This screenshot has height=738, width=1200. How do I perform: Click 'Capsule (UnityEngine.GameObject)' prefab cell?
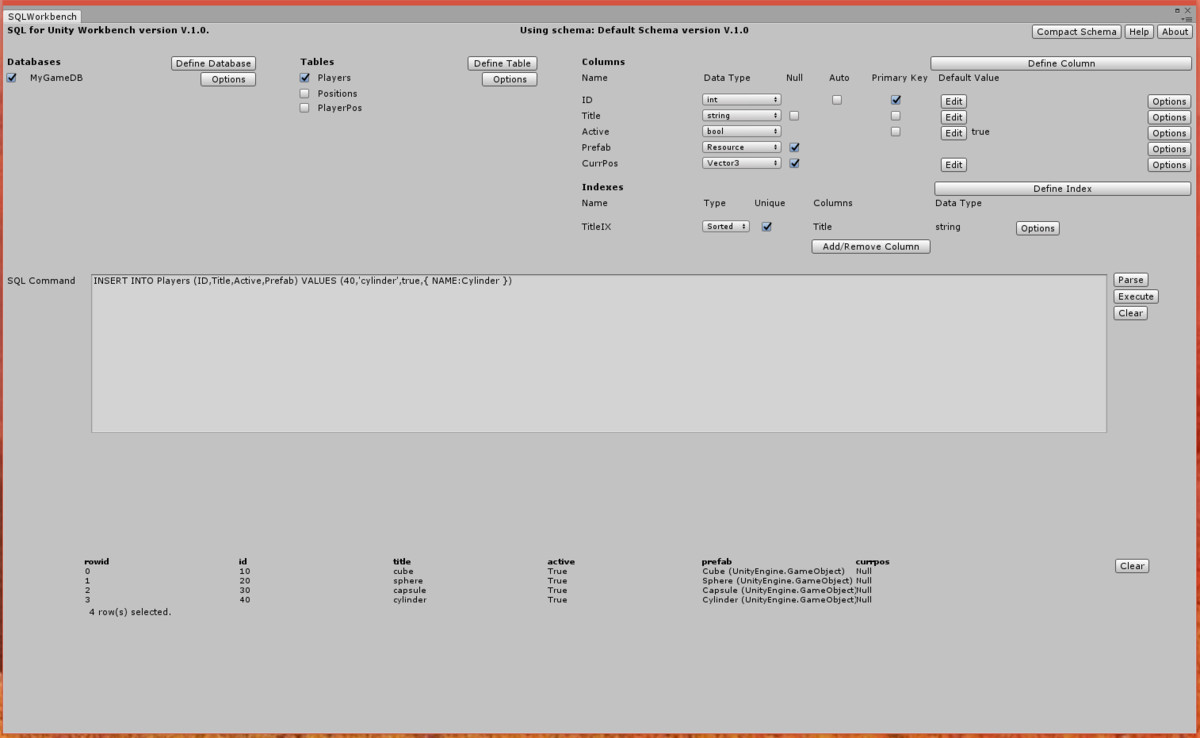779,590
